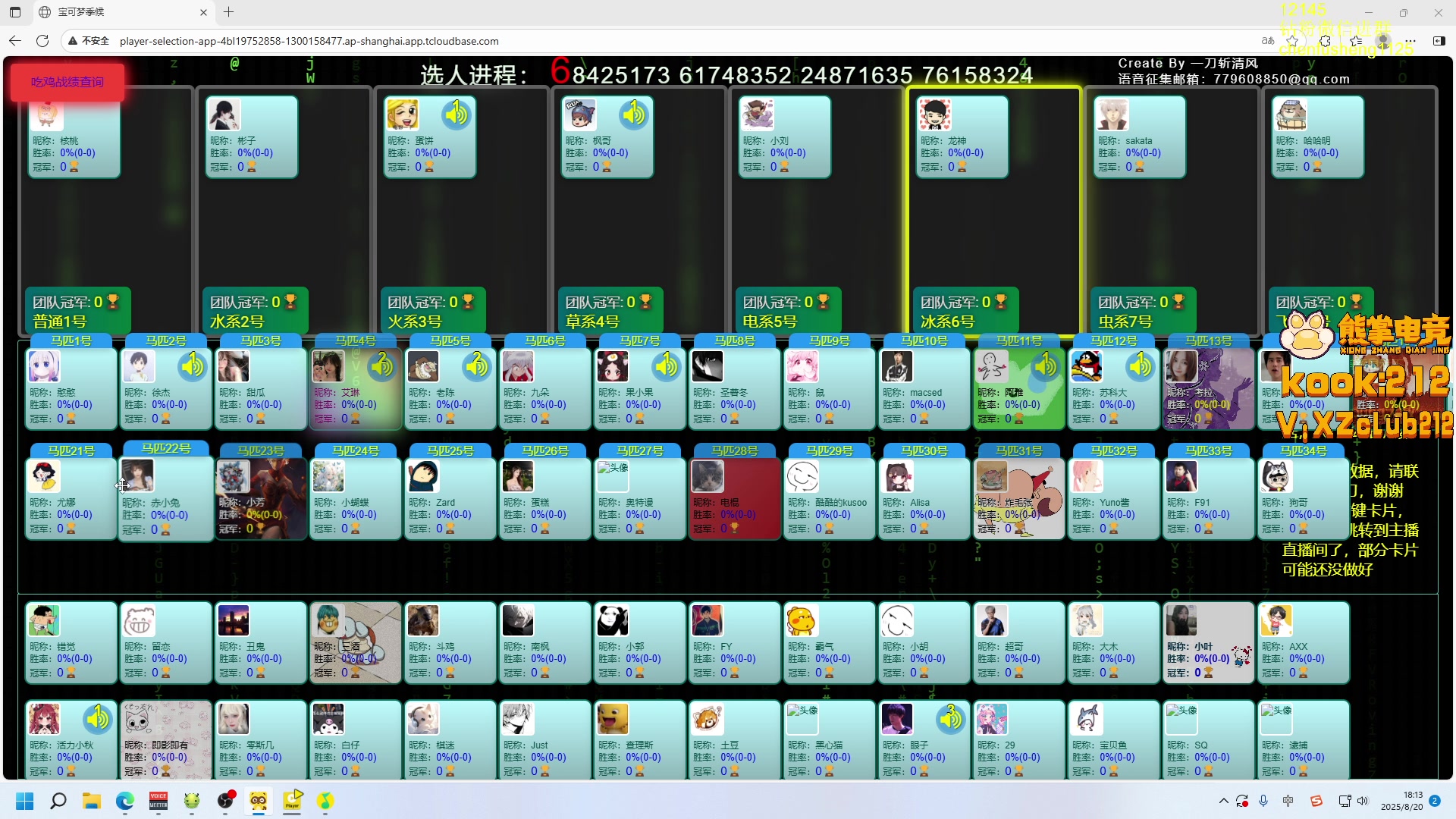Image resolution: width=1456 pixels, height=819 pixels.
Task: Pick the Zard player card
Action: pyautogui.click(x=450, y=498)
